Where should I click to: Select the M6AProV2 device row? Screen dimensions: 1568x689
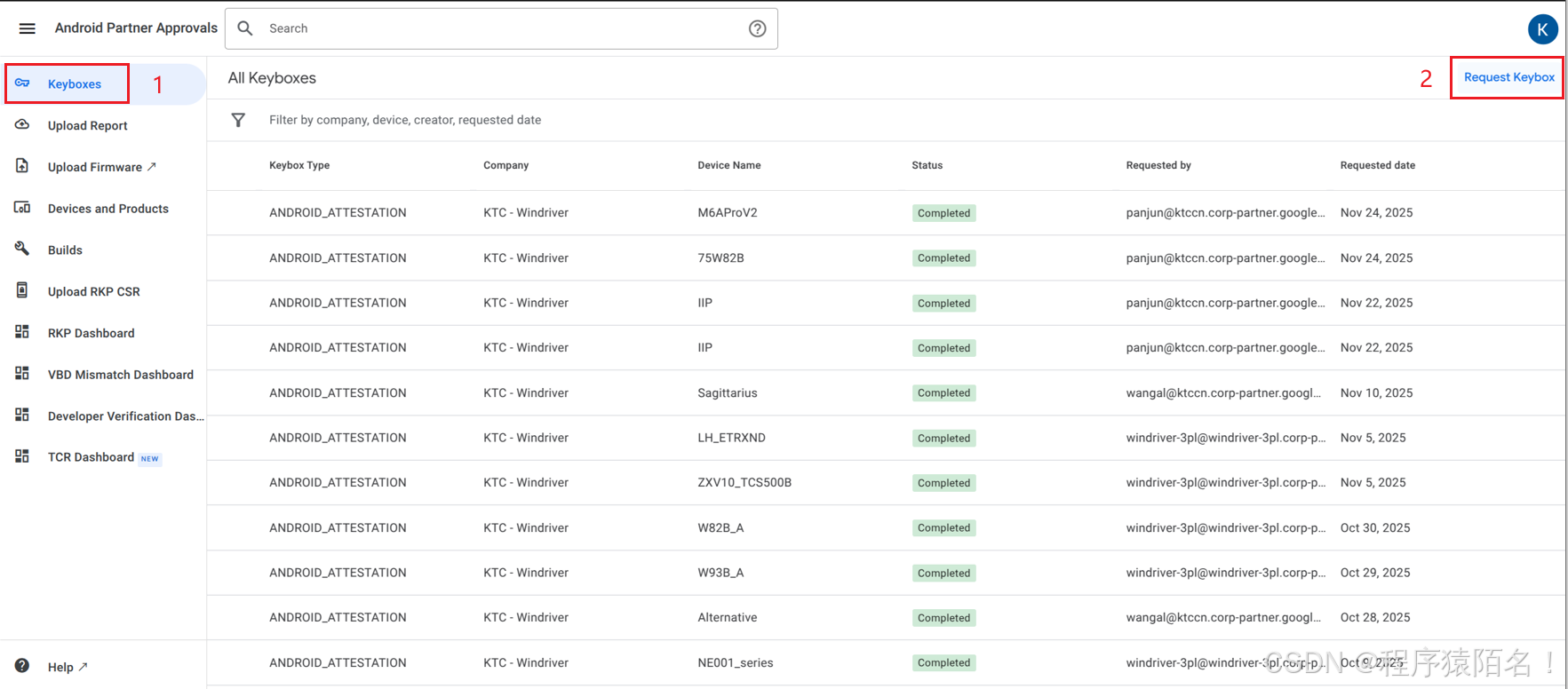[886, 213]
